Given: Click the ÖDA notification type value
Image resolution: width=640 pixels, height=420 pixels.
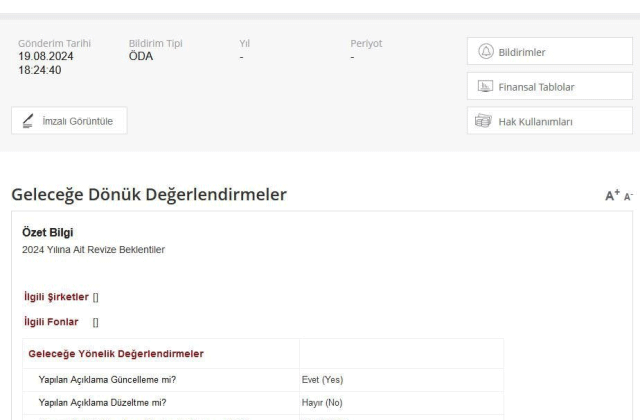Looking at the screenshot, I should (x=141, y=57).
